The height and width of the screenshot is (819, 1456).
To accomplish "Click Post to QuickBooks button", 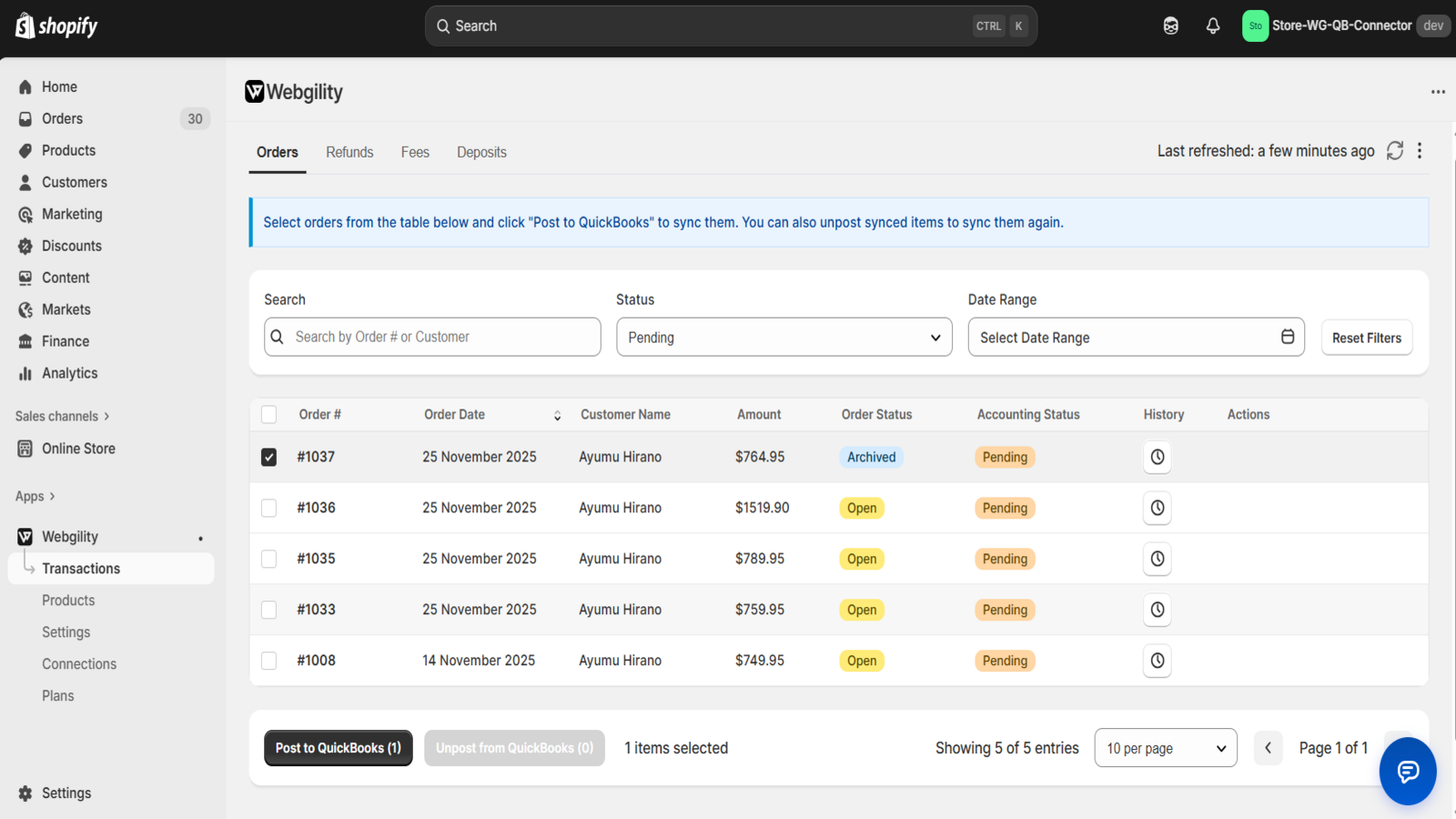I will [338, 748].
